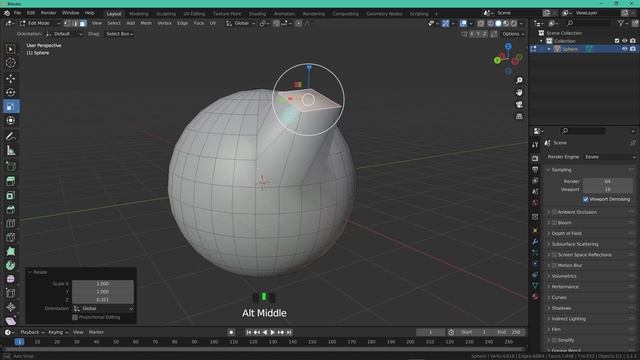Select the Transform tool

click(11, 121)
